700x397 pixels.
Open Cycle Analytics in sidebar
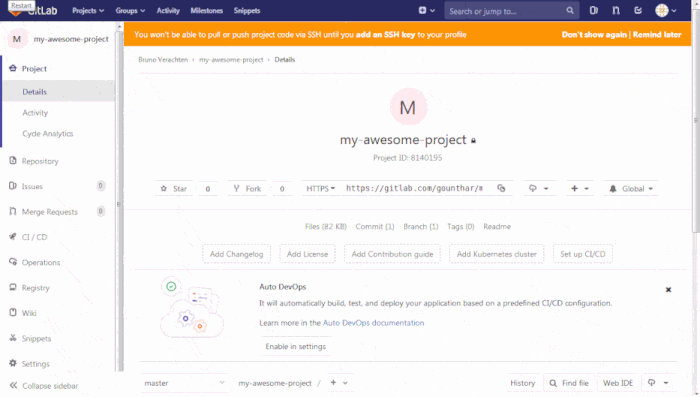coord(48,134)
